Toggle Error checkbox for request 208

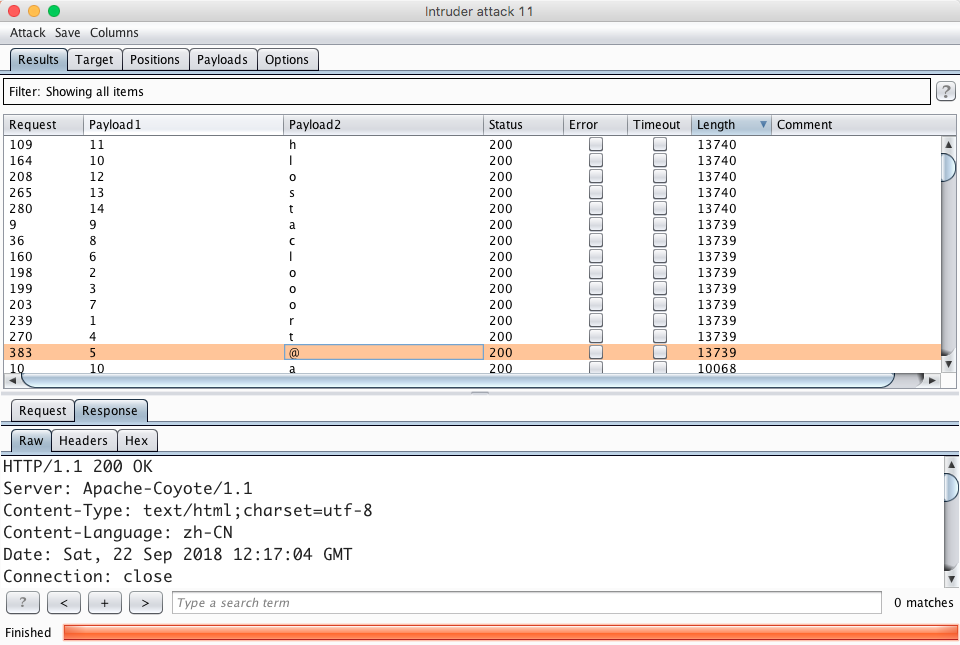click(596, 176)
